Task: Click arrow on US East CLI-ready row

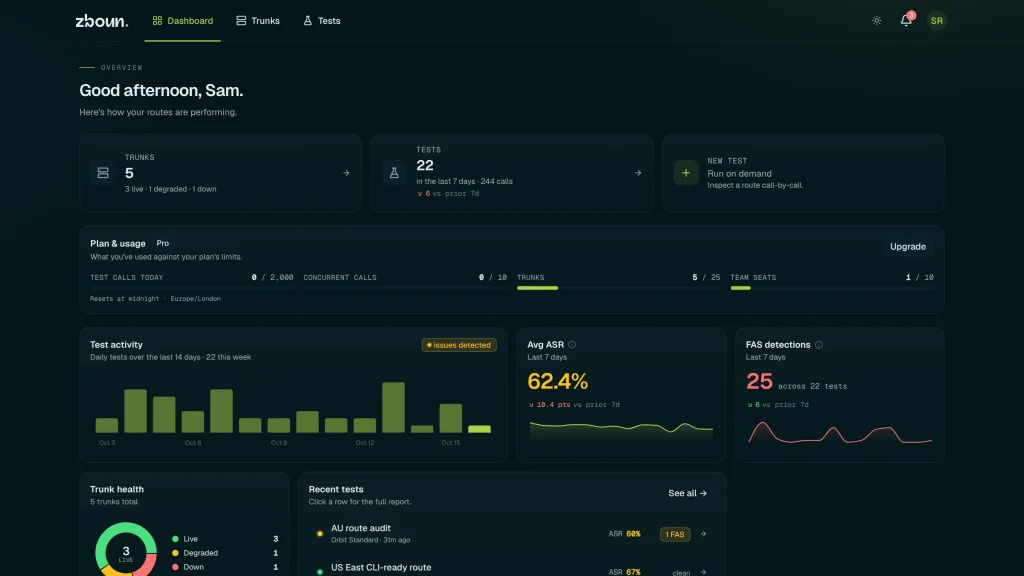Action: click(x=703, y=572)
